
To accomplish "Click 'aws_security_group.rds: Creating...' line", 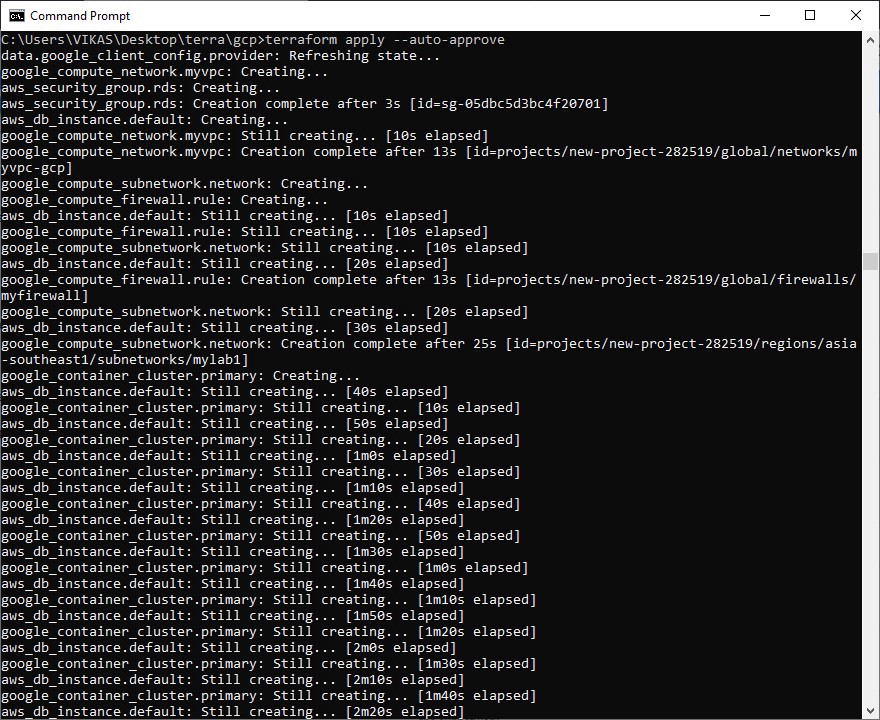I will coord(140,88).
